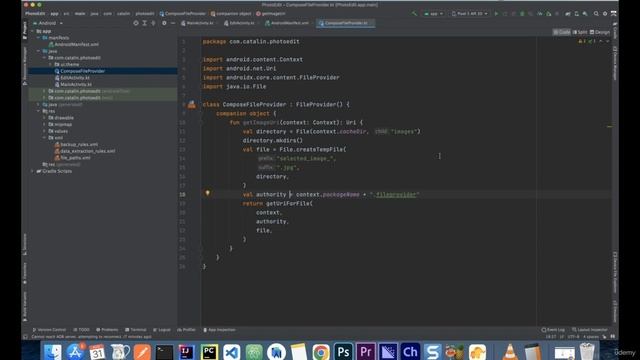Open MainActivity.kt from project tree
Screen dimensions: 640x360
73,84
